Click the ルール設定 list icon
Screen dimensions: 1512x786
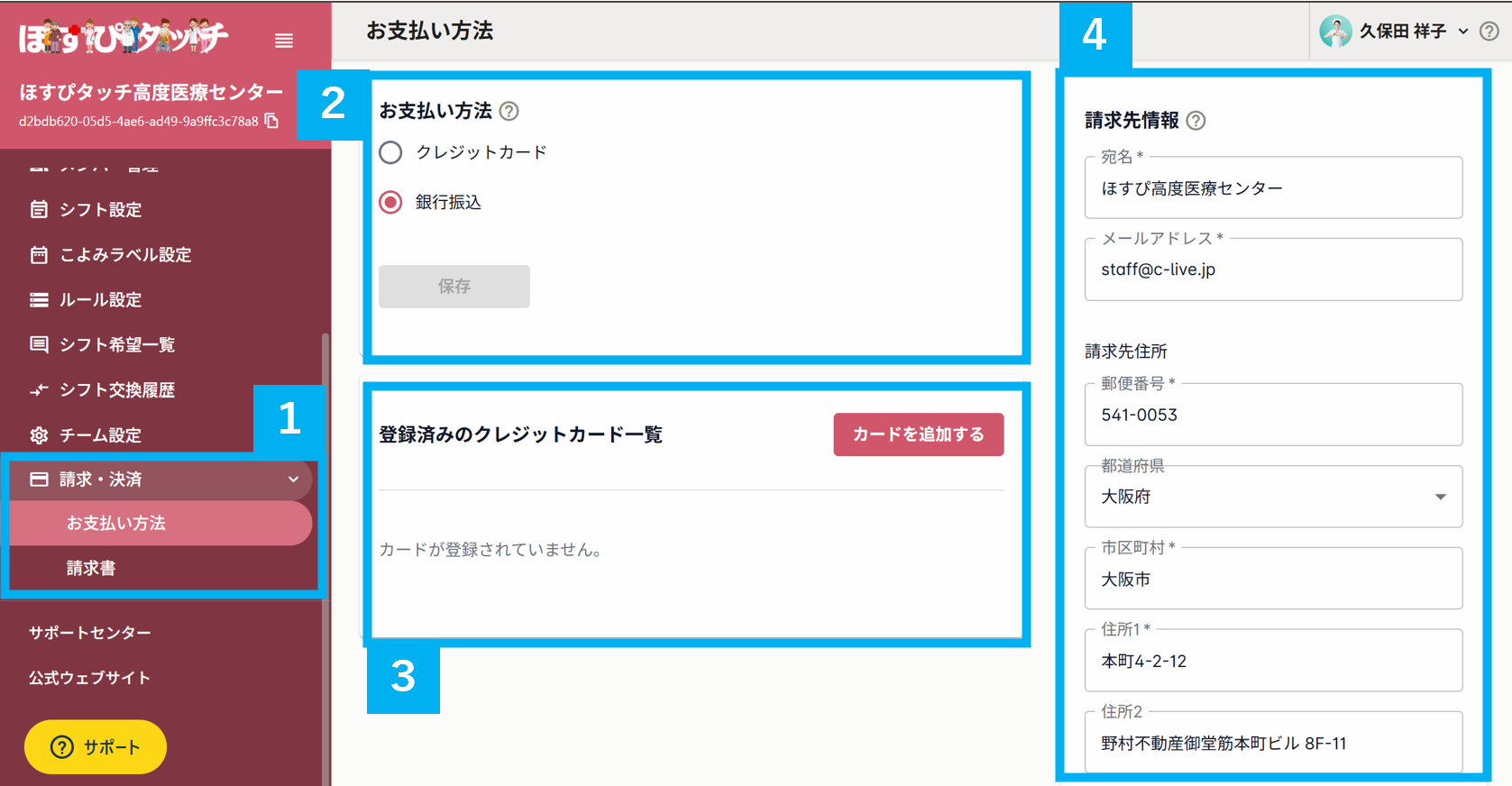click(39, 299)
